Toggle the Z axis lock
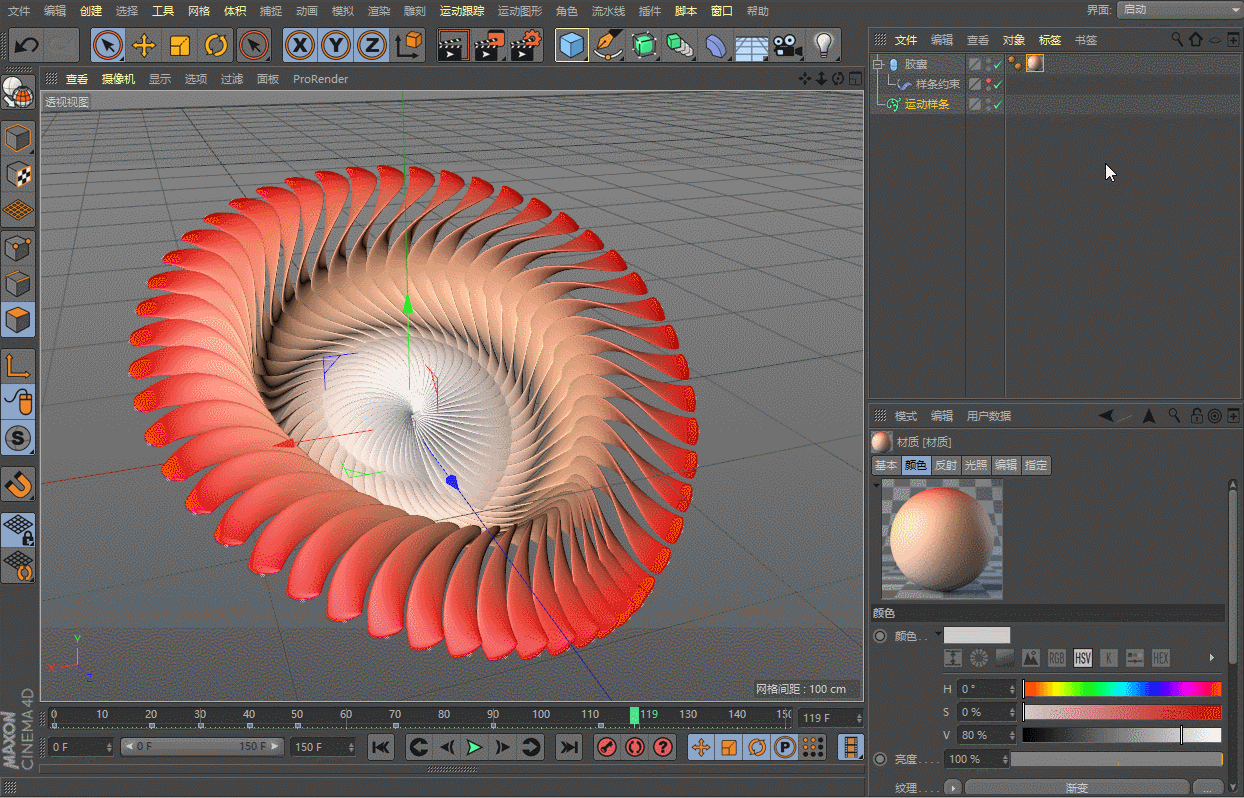Image resolution: width=1244 pixels, height=798 pixels. click(372, 45)
